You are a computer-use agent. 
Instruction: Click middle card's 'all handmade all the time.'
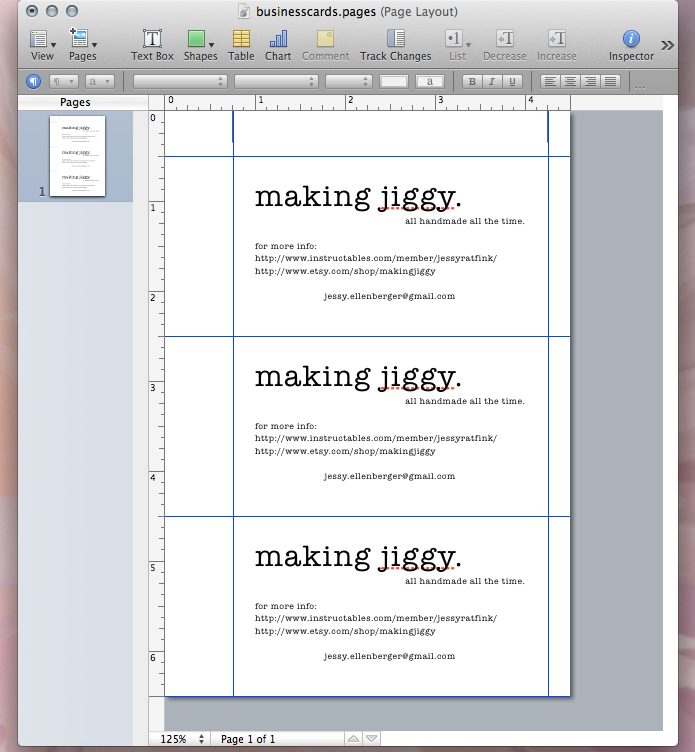point(465,401)
